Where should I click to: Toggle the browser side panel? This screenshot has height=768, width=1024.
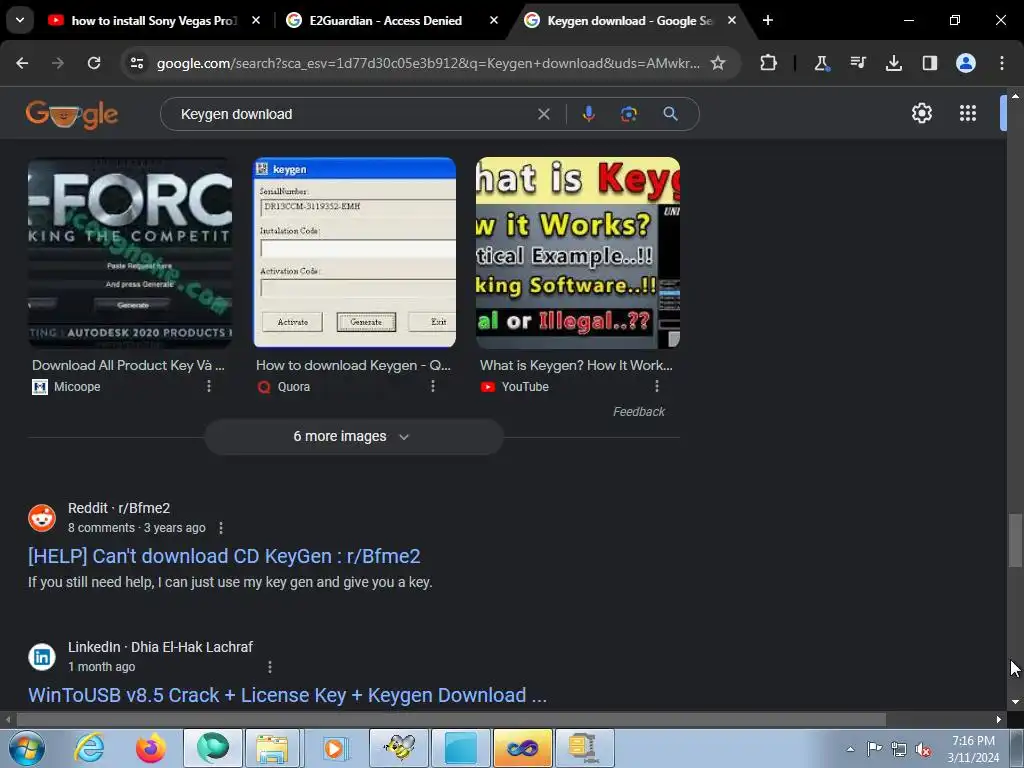[x=929, y=63]
